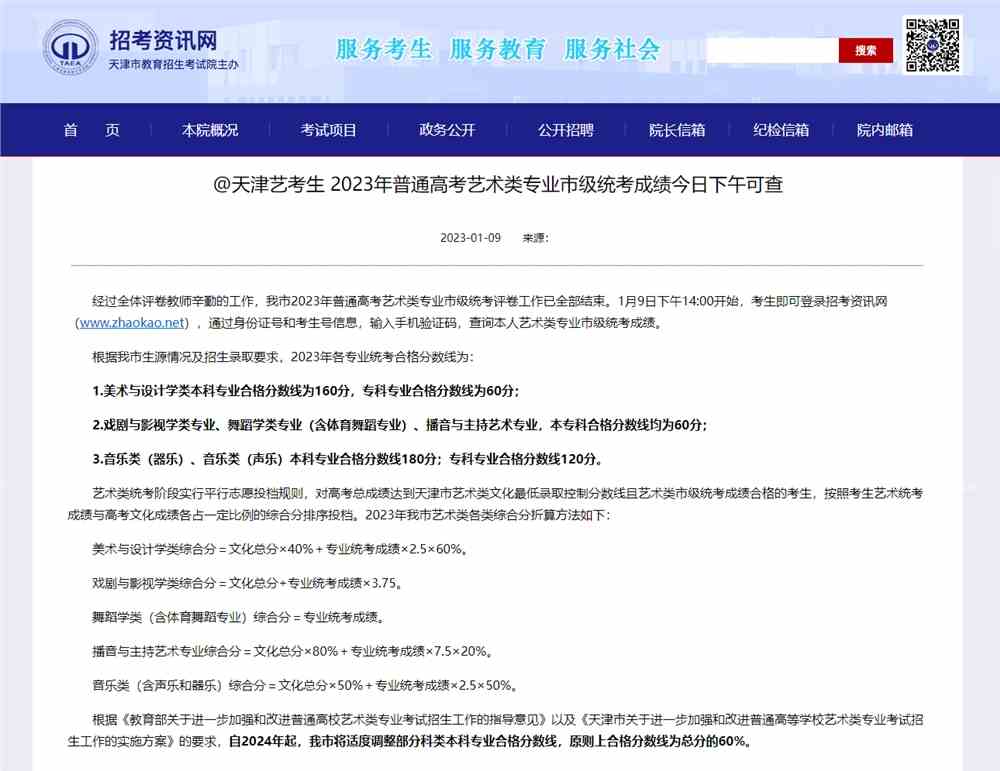Open the 公开招聘 navigation item
1000x771 pixels.
(x=566, y=130)
